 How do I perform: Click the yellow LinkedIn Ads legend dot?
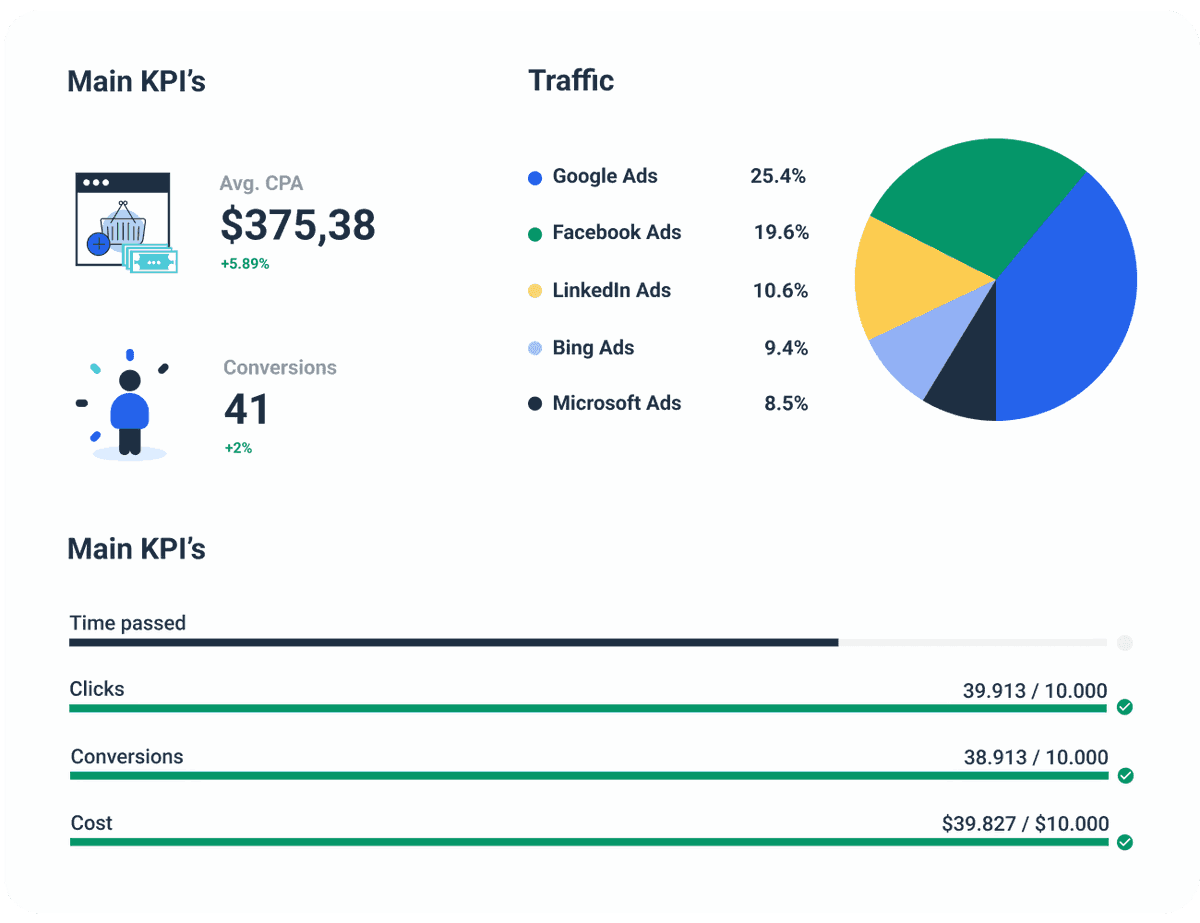click(x=537, y=290)
